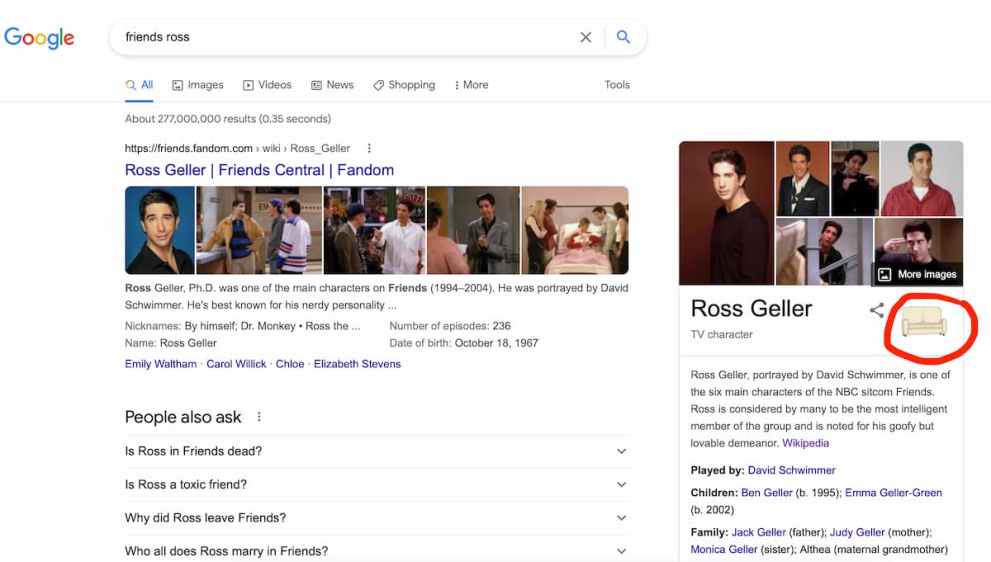The image size is (991, 562).
Task: Open the Carol Willick link
Action: click(236, 363)
